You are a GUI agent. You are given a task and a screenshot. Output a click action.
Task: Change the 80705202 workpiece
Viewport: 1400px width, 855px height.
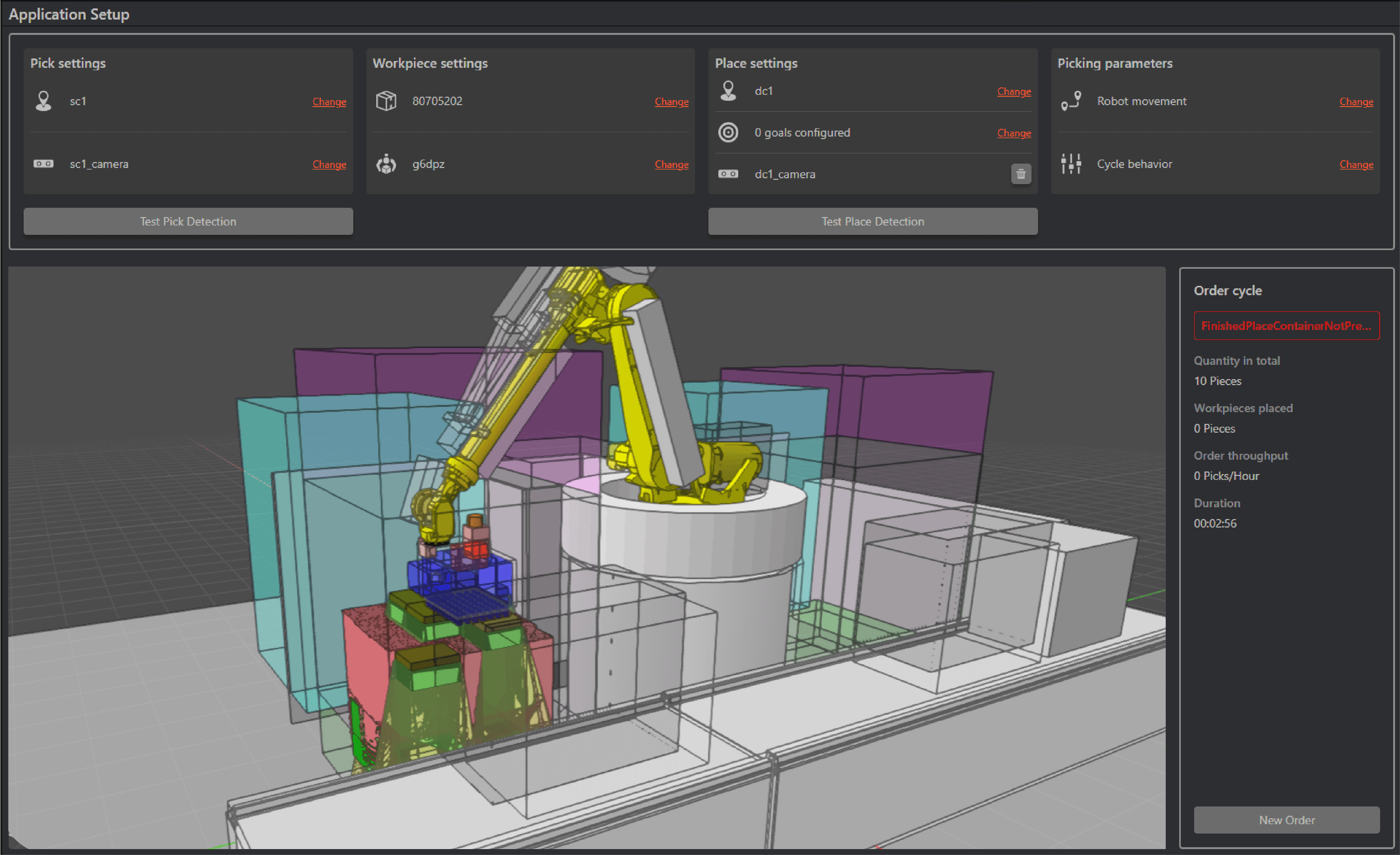672,102
